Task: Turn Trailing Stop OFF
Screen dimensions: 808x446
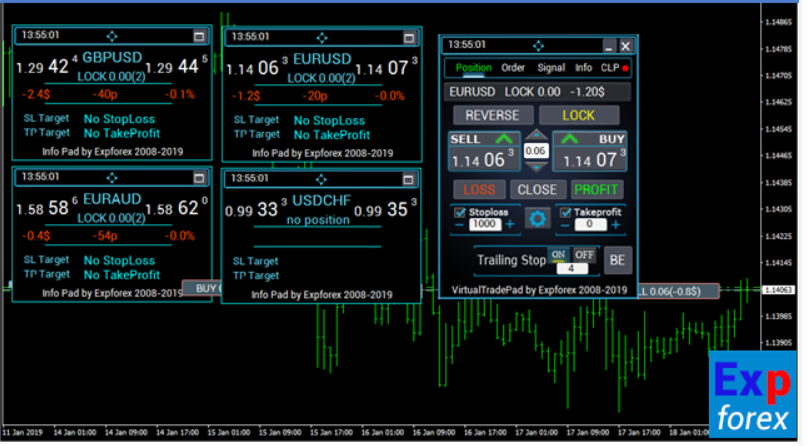Action: [x=584, y=255]
